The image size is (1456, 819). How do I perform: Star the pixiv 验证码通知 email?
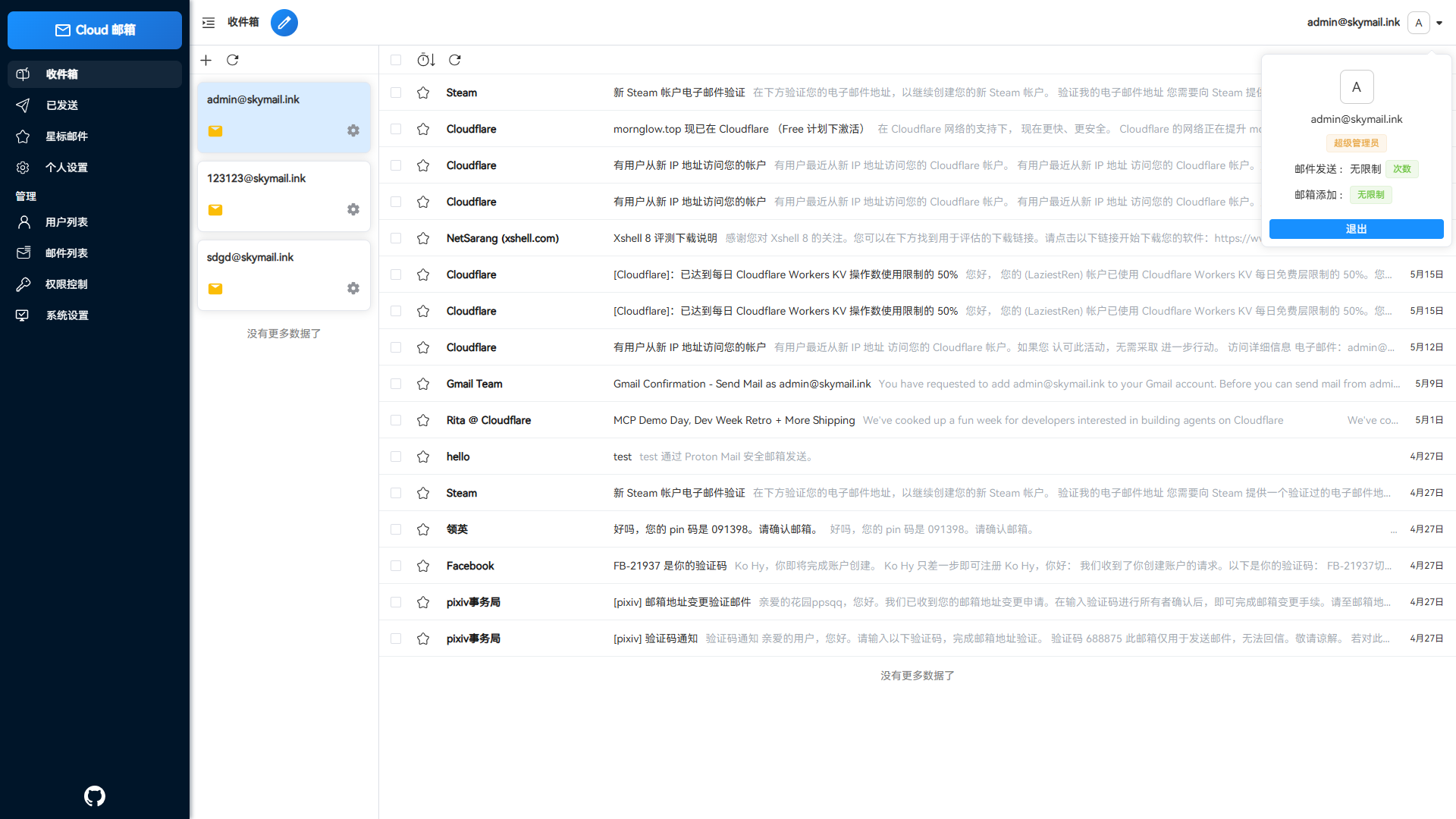pyautogui.click(x=423, y=639)
